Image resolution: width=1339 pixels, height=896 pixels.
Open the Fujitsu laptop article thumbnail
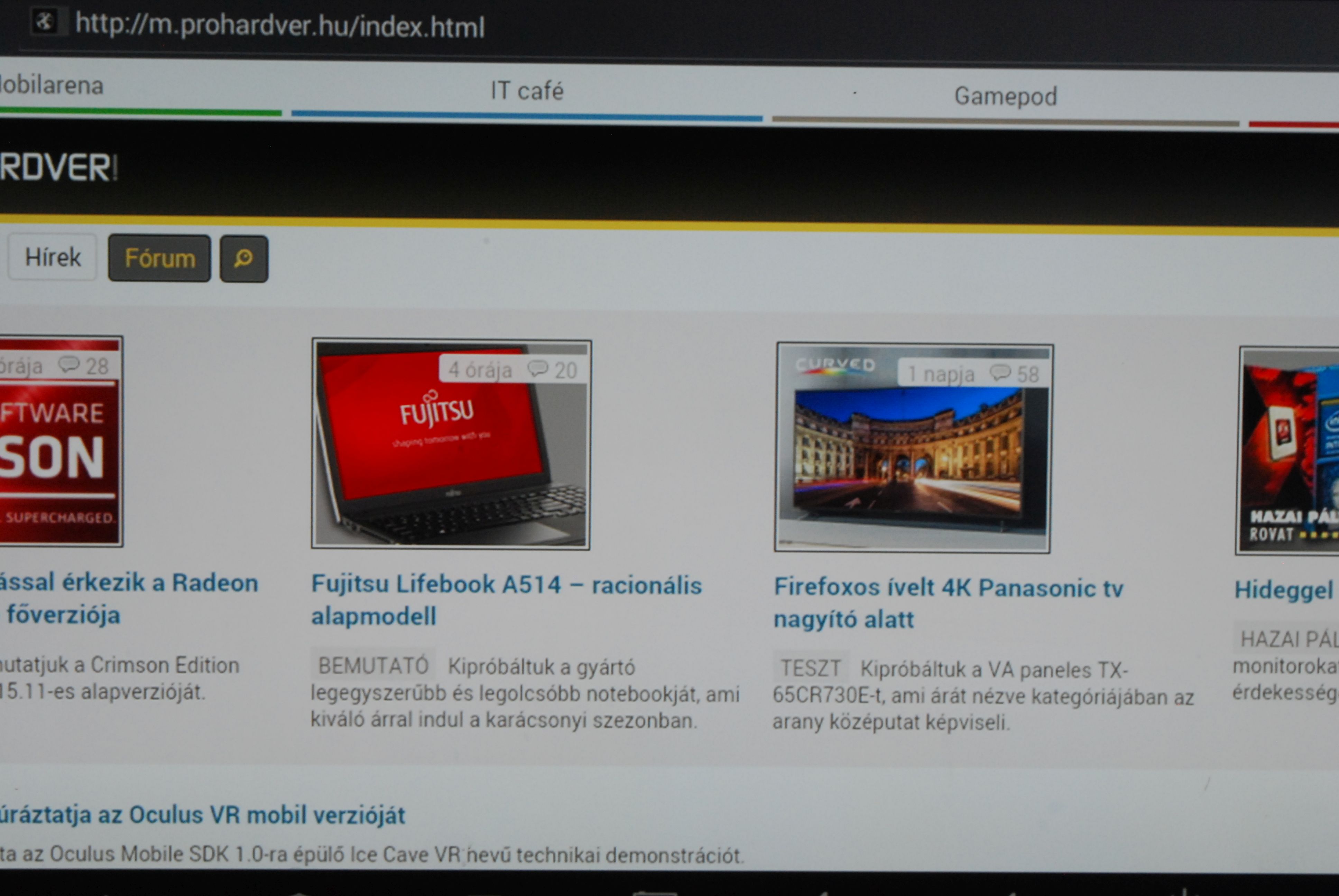[x=452, y=444]
